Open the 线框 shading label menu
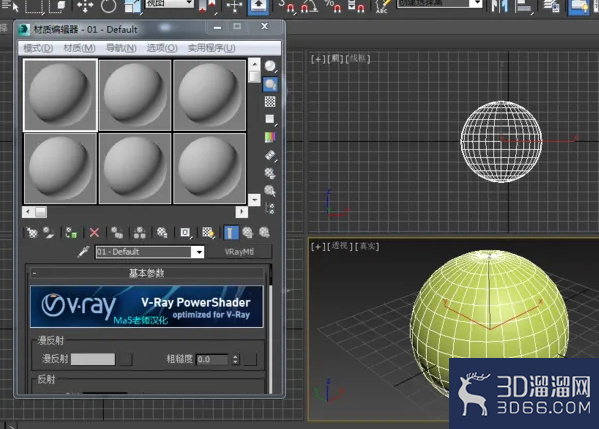 click(x=358, y=59)
